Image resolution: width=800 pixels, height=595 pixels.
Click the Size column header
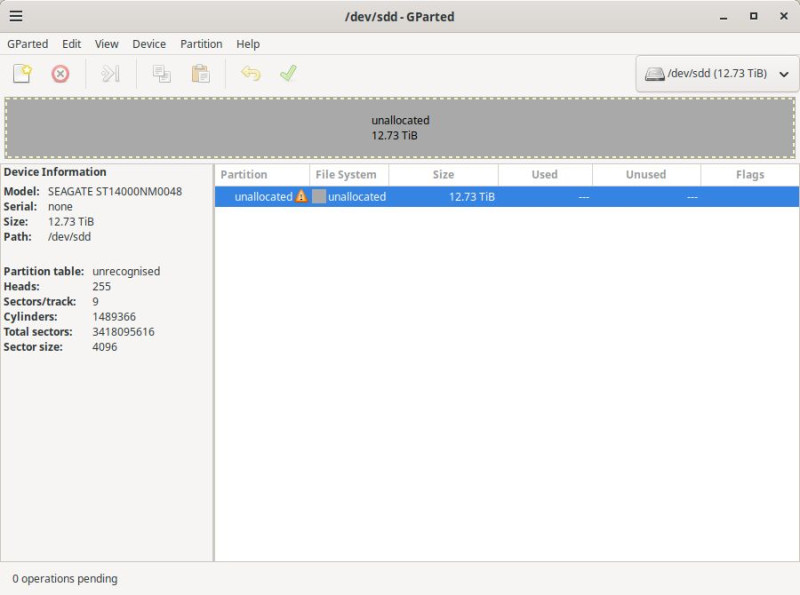tap(443, 175)
